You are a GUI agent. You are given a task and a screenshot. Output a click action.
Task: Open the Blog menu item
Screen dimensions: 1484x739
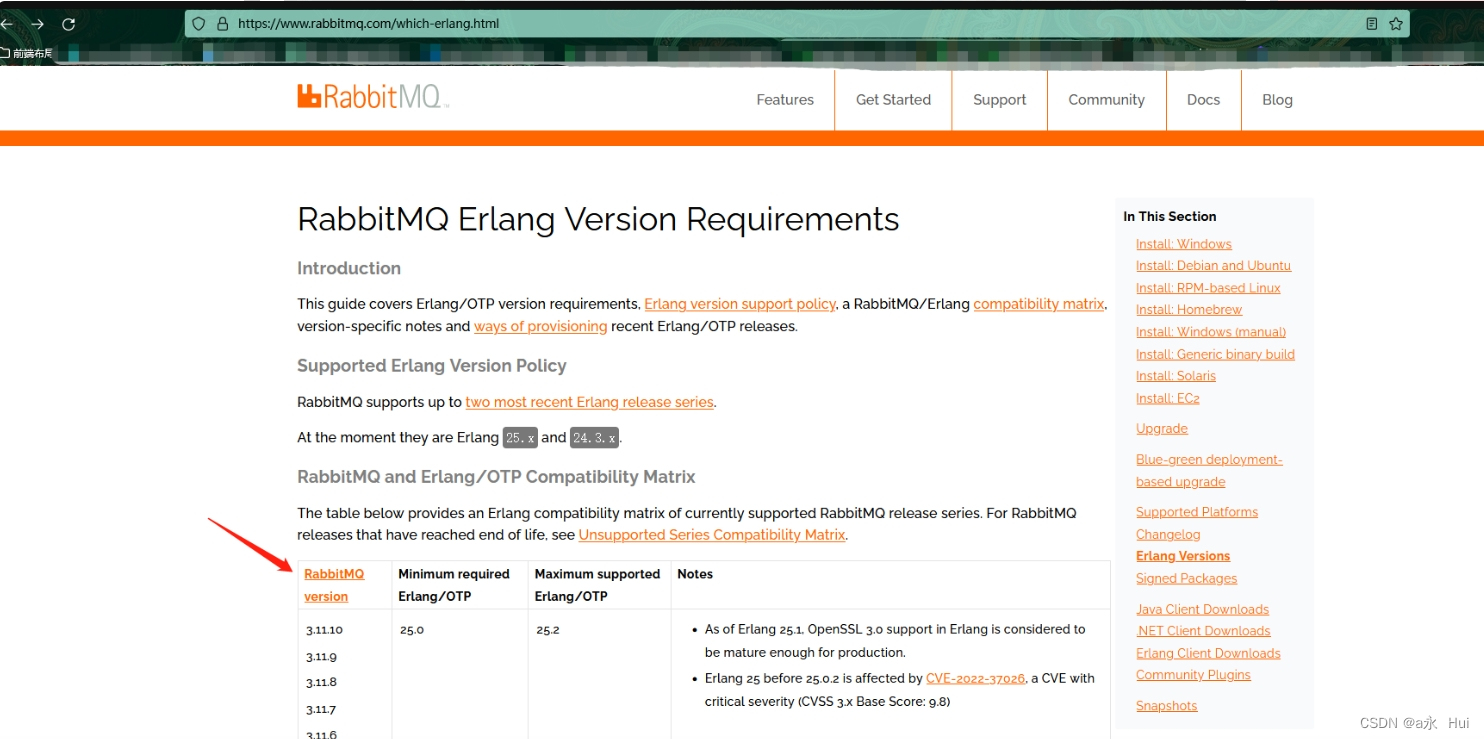(1277, 100)
